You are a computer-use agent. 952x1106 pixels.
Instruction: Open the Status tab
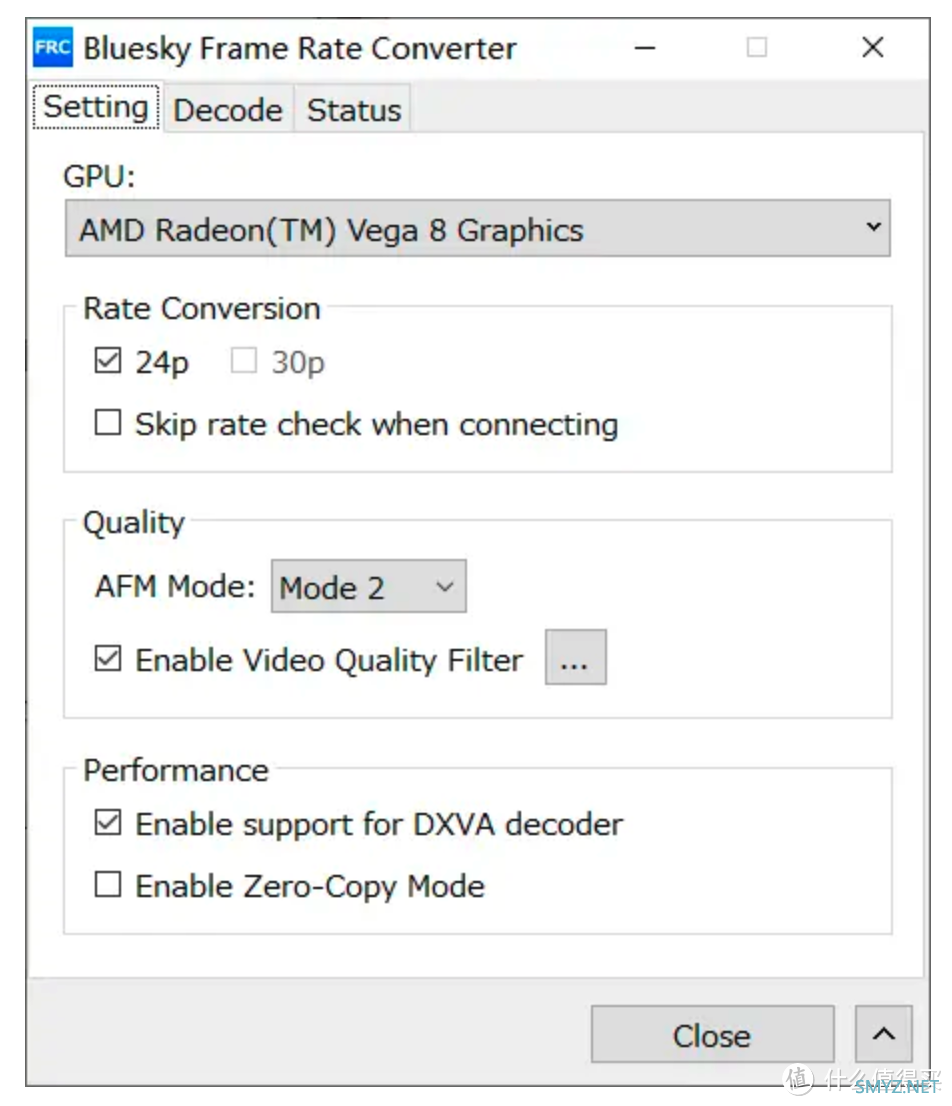click(353, 110)
